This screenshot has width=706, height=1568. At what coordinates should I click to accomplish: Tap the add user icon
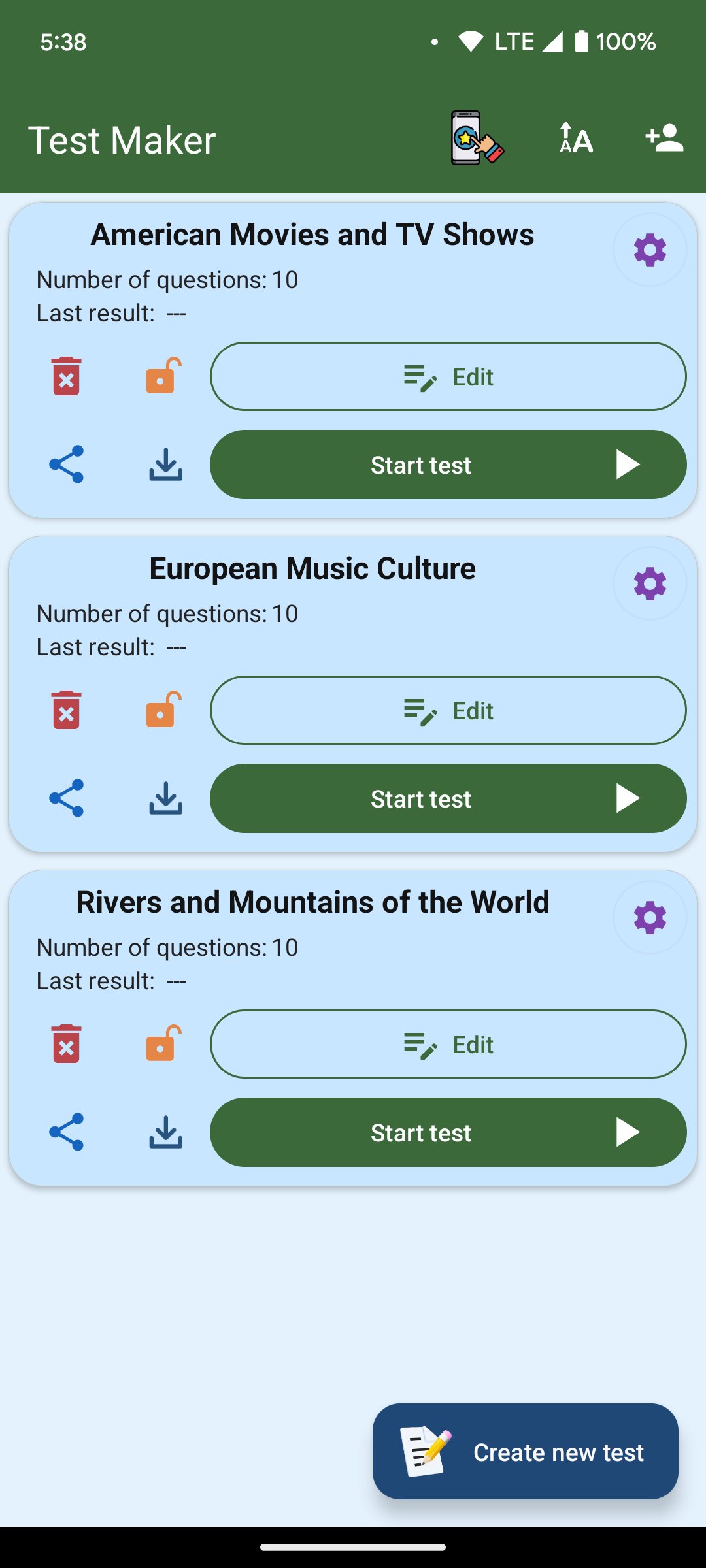(x=664, y=139)
